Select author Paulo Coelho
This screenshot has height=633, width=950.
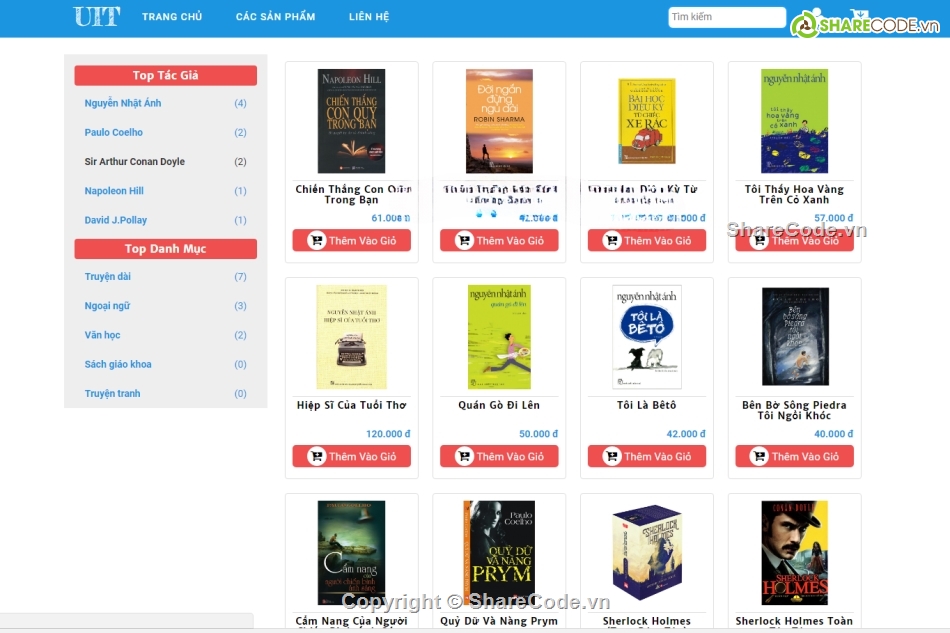pyautogui.click(x=113, y=132)
